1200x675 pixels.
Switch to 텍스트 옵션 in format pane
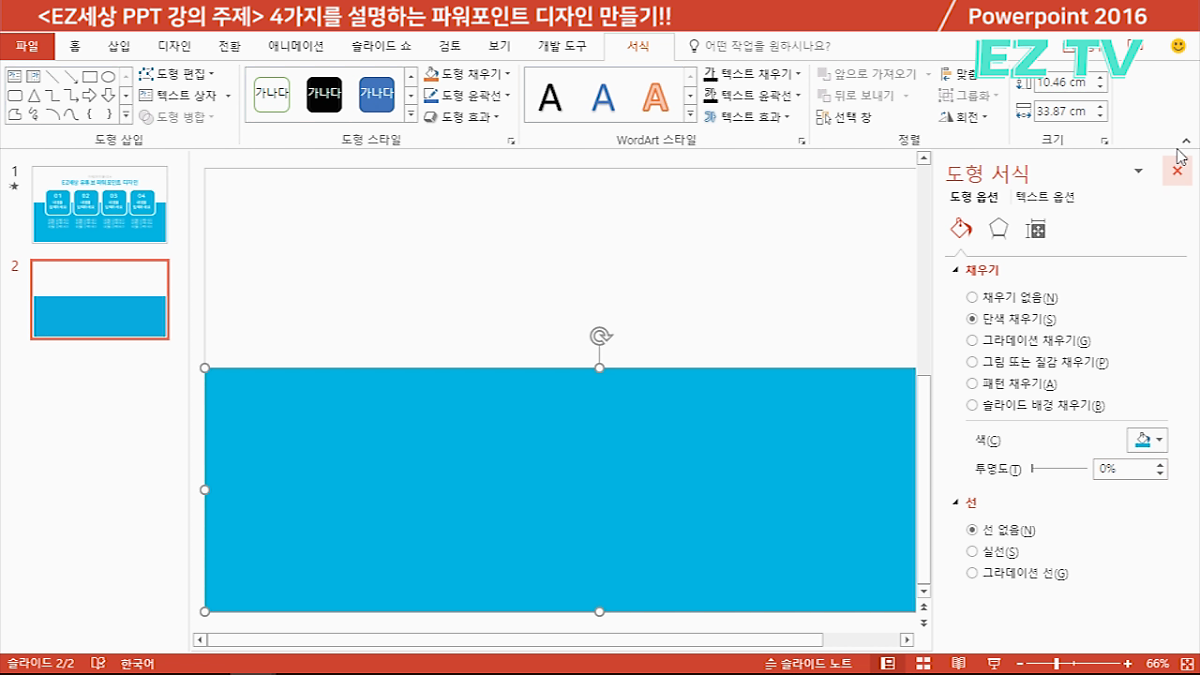click(x=1045, y=197)
